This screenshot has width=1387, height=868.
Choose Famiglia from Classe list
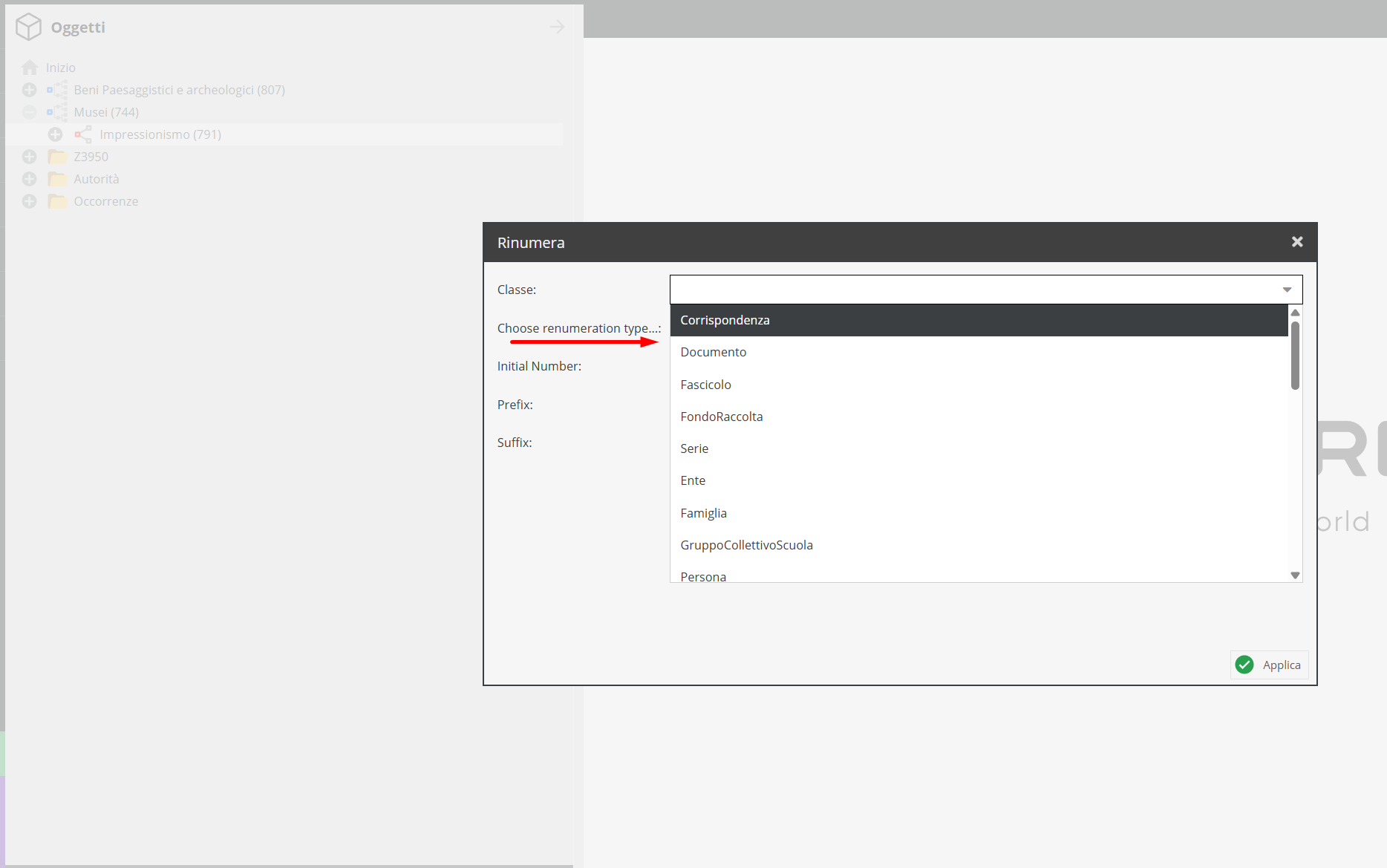click(979, 513)
